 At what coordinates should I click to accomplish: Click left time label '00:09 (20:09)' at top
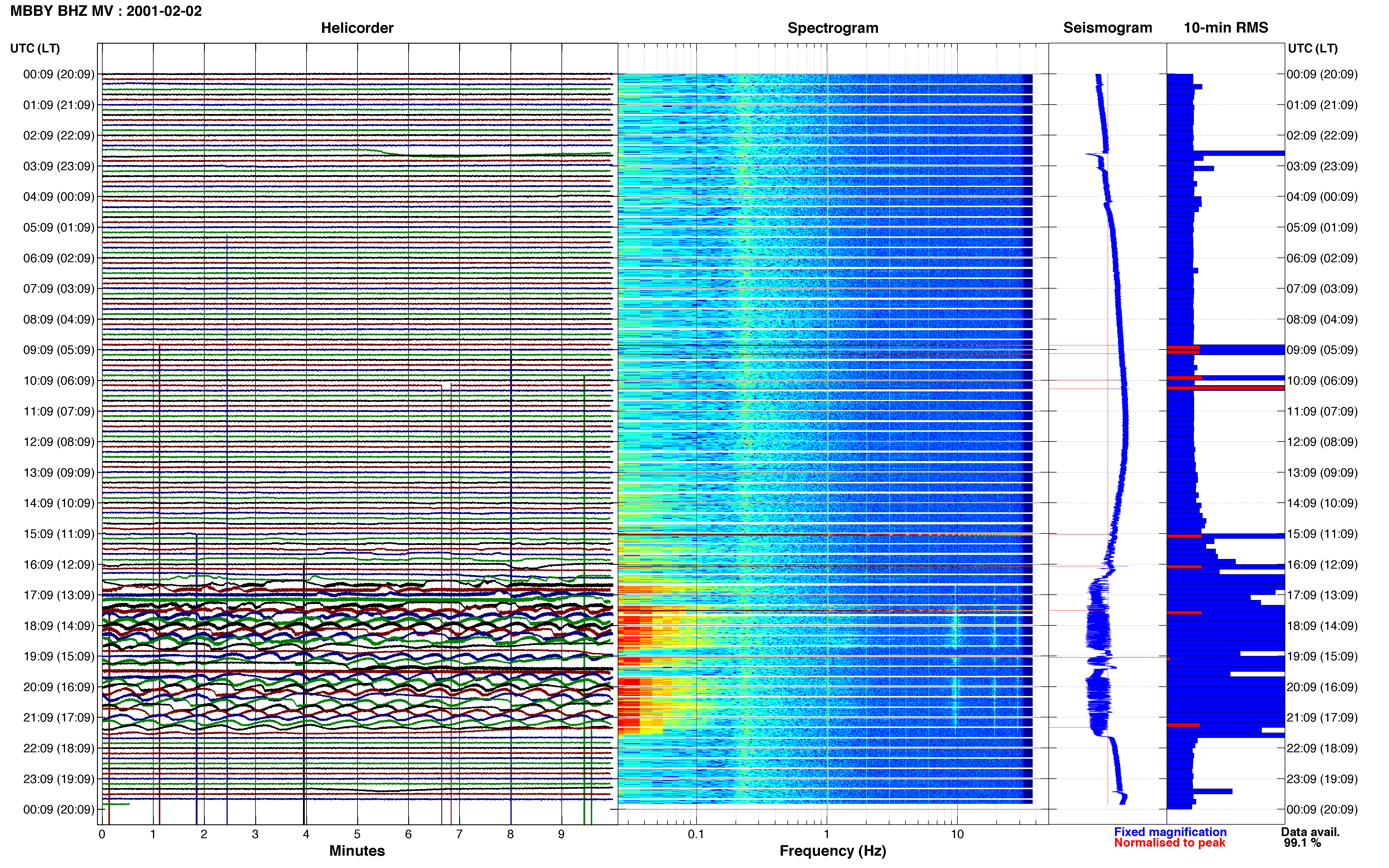59,74
